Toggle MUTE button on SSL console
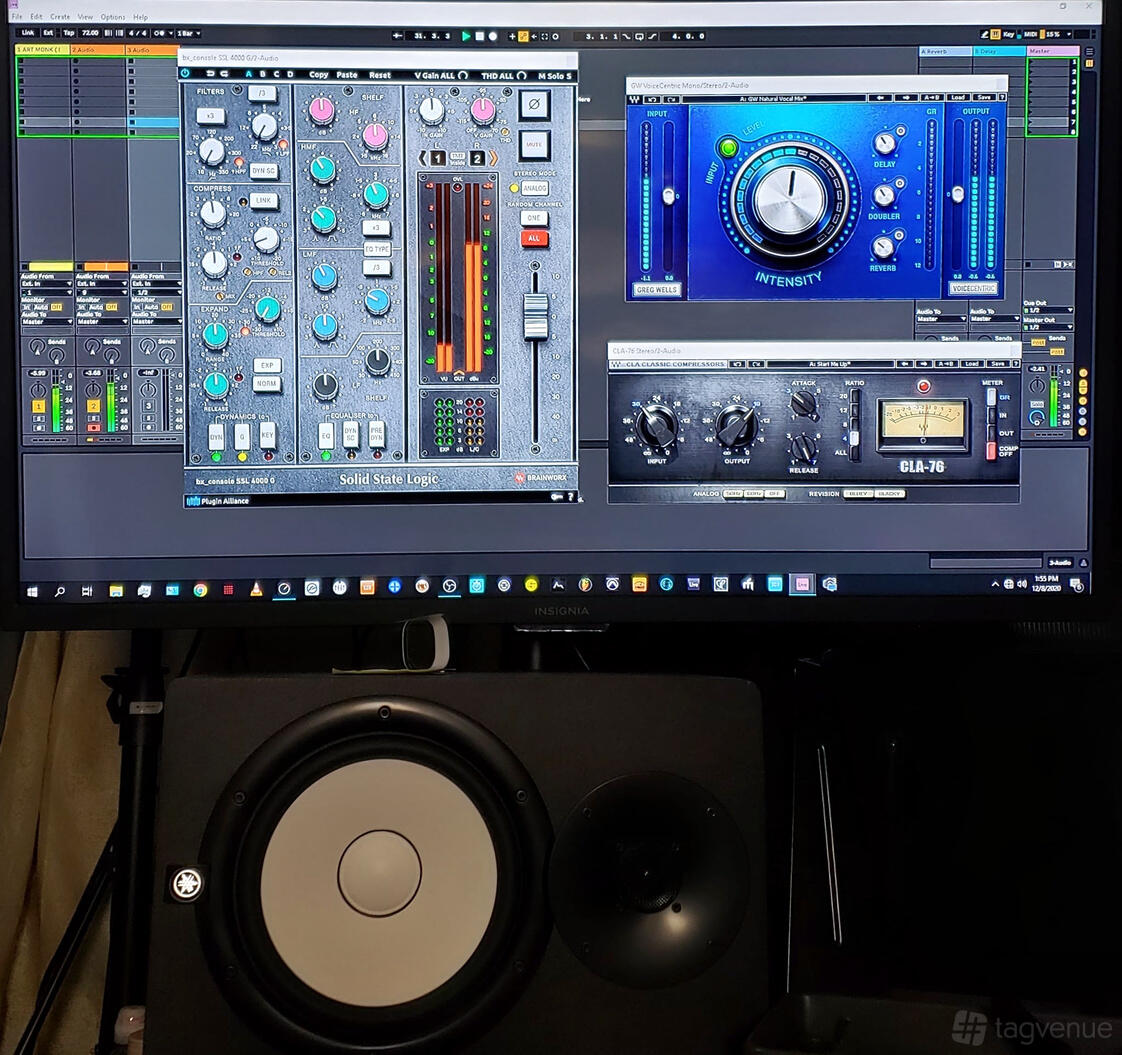 [x=535, y=144]
